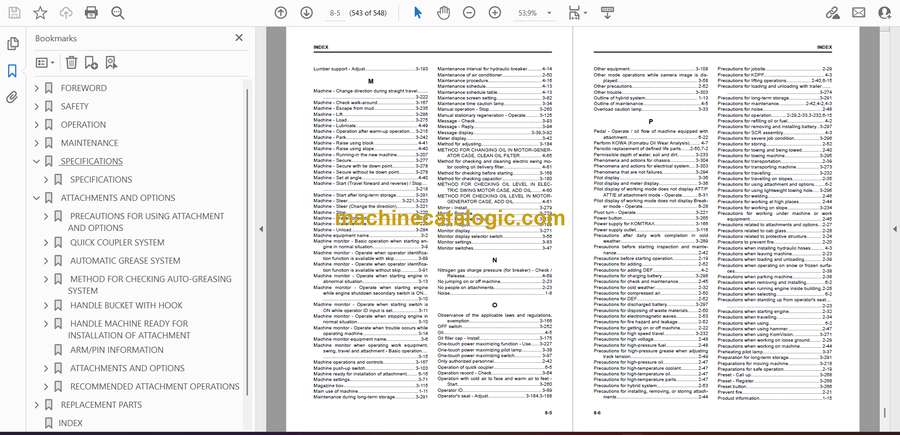Expand HANDLE BUCKET WITH HOOK bookmark
900x435 pixels.
[x=46, y=305]
